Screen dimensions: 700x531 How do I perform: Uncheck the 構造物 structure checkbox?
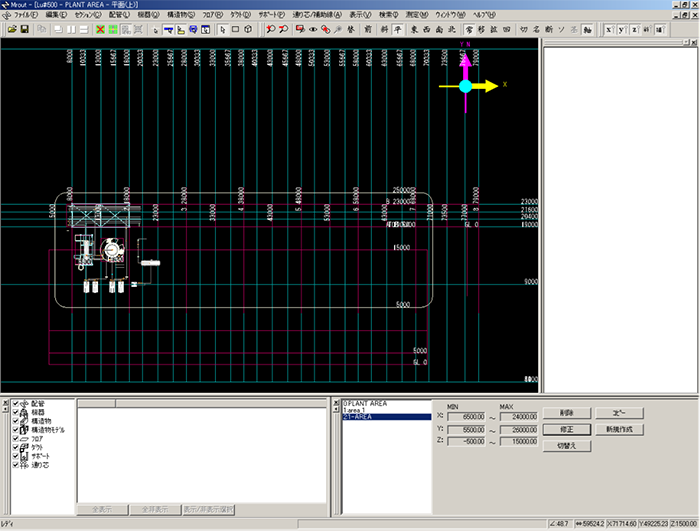[17, 421]
